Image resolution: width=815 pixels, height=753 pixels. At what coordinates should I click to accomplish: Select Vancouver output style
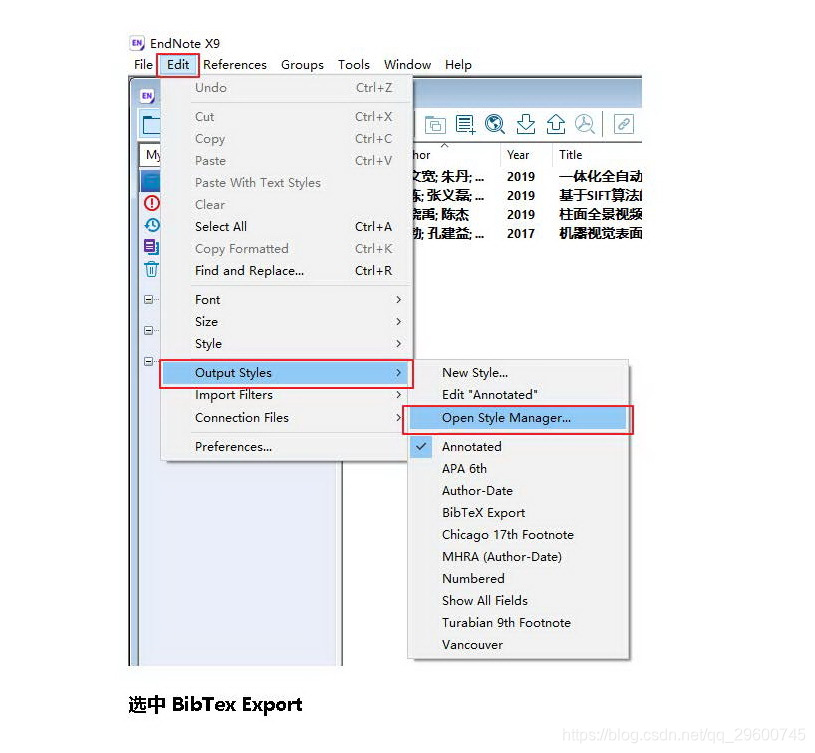click(x=518, y=645)
